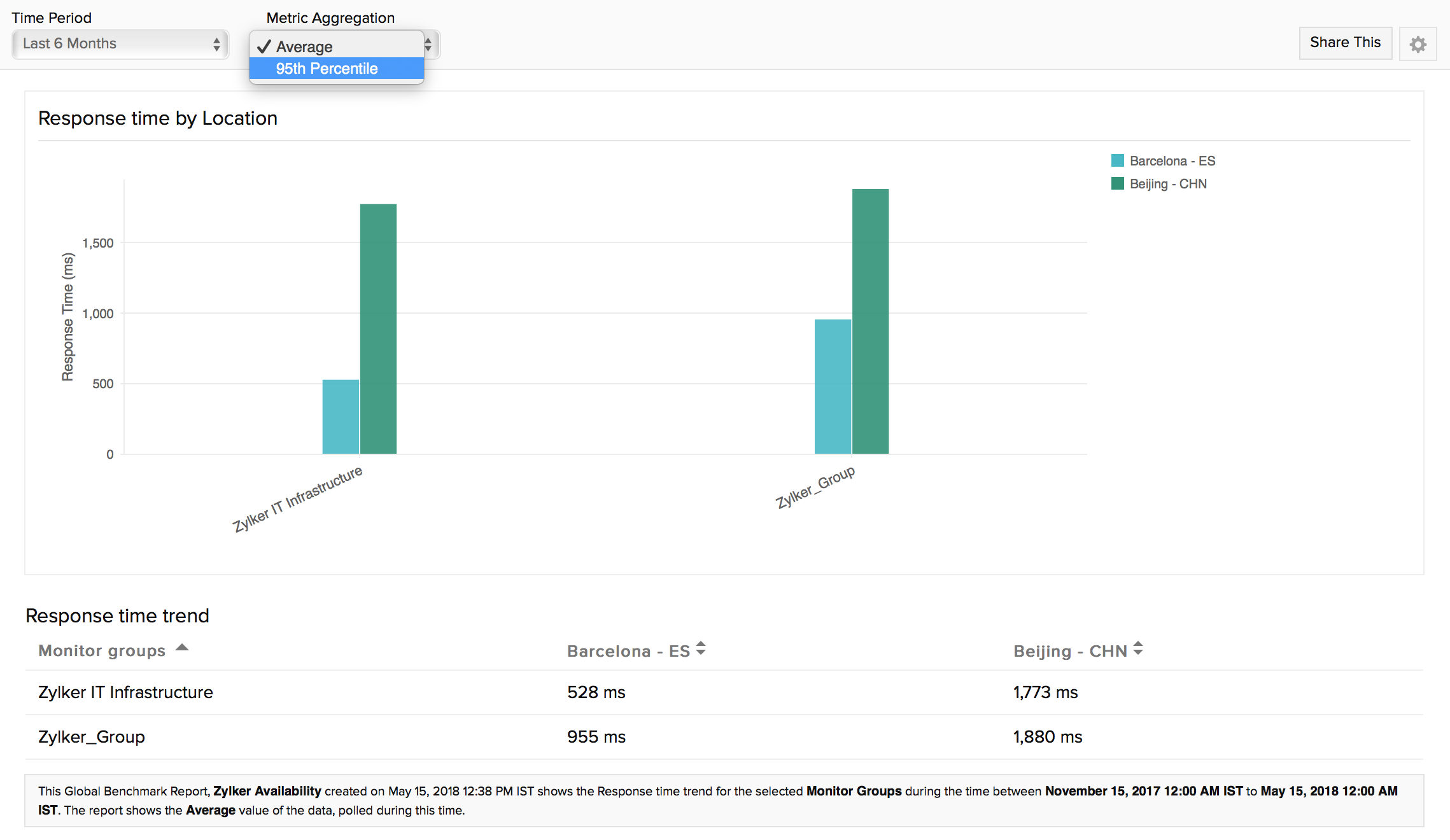Click the Monitor groups column header
This screenshot has width=1450, height=840.
102,650
